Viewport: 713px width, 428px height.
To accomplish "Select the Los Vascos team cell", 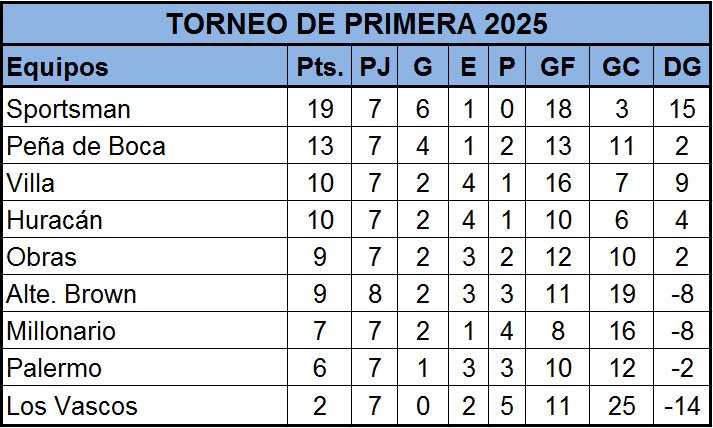I will pyautogui.click(x=146, y=405).
